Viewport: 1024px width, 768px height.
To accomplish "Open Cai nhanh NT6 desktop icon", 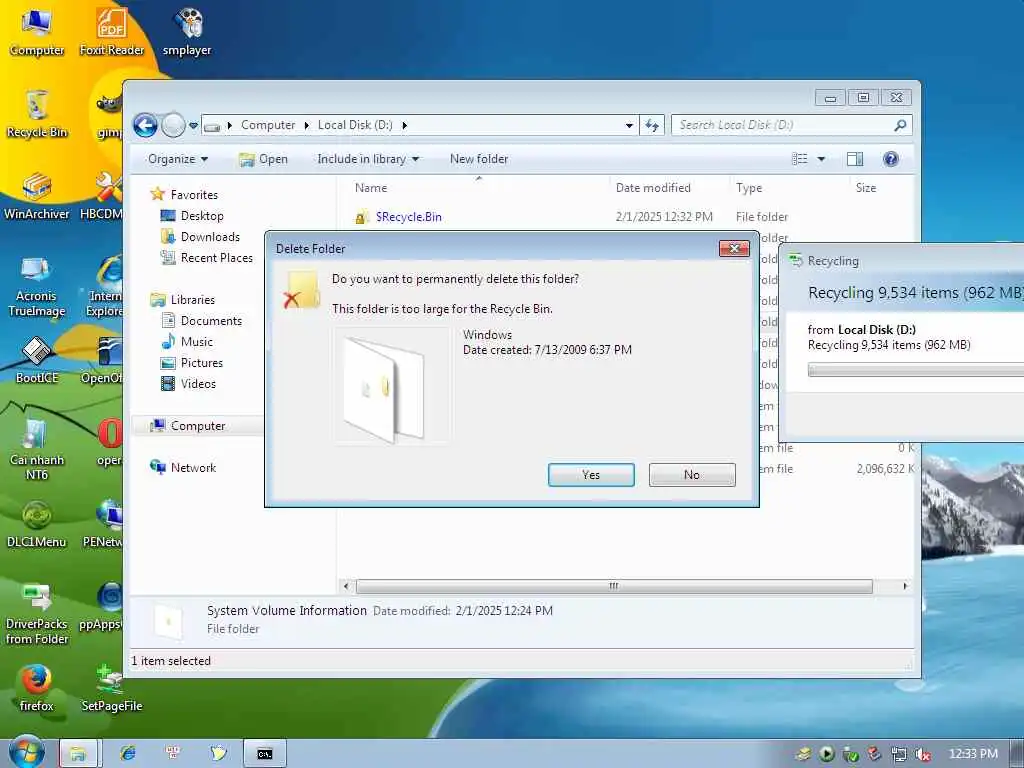I will [37, 450].
